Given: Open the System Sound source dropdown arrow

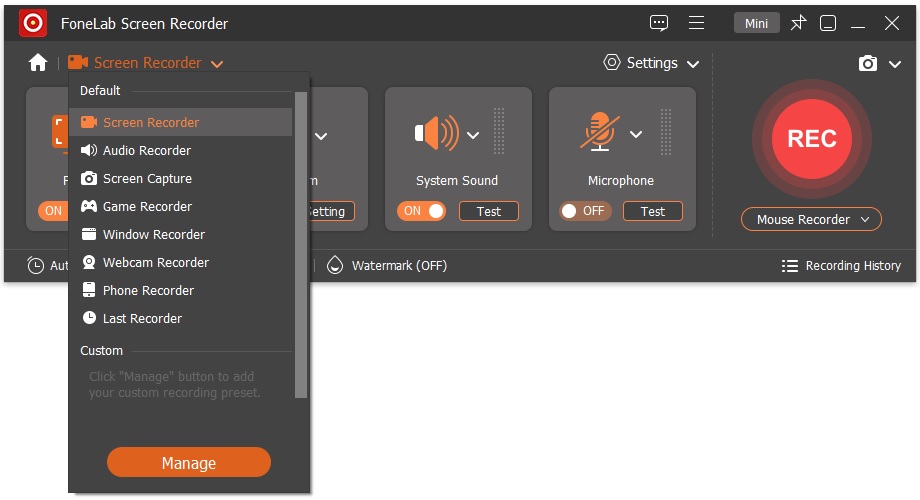Looking at the screenshot, I should [473, 136].
